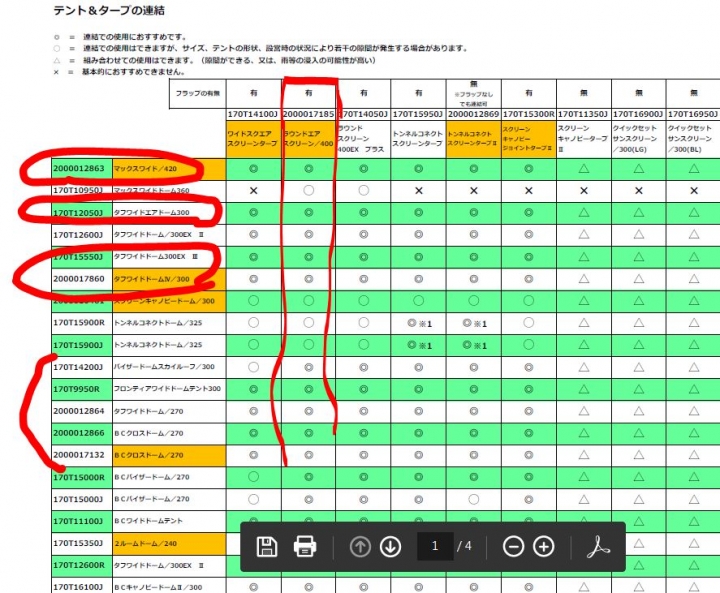The image size is (720, 593).
Task: Click product name バイザードームスカイルーフ/300
Action: pyautogui.click(x=164, y=367)
